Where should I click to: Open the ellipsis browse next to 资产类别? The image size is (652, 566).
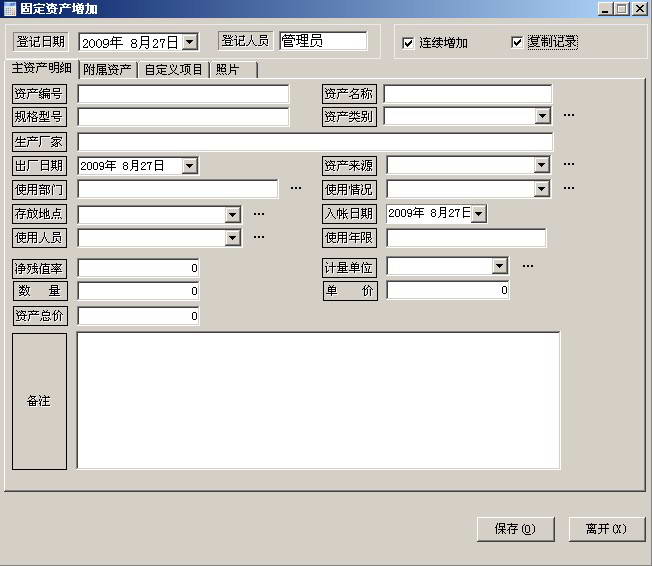pos(569,115)
